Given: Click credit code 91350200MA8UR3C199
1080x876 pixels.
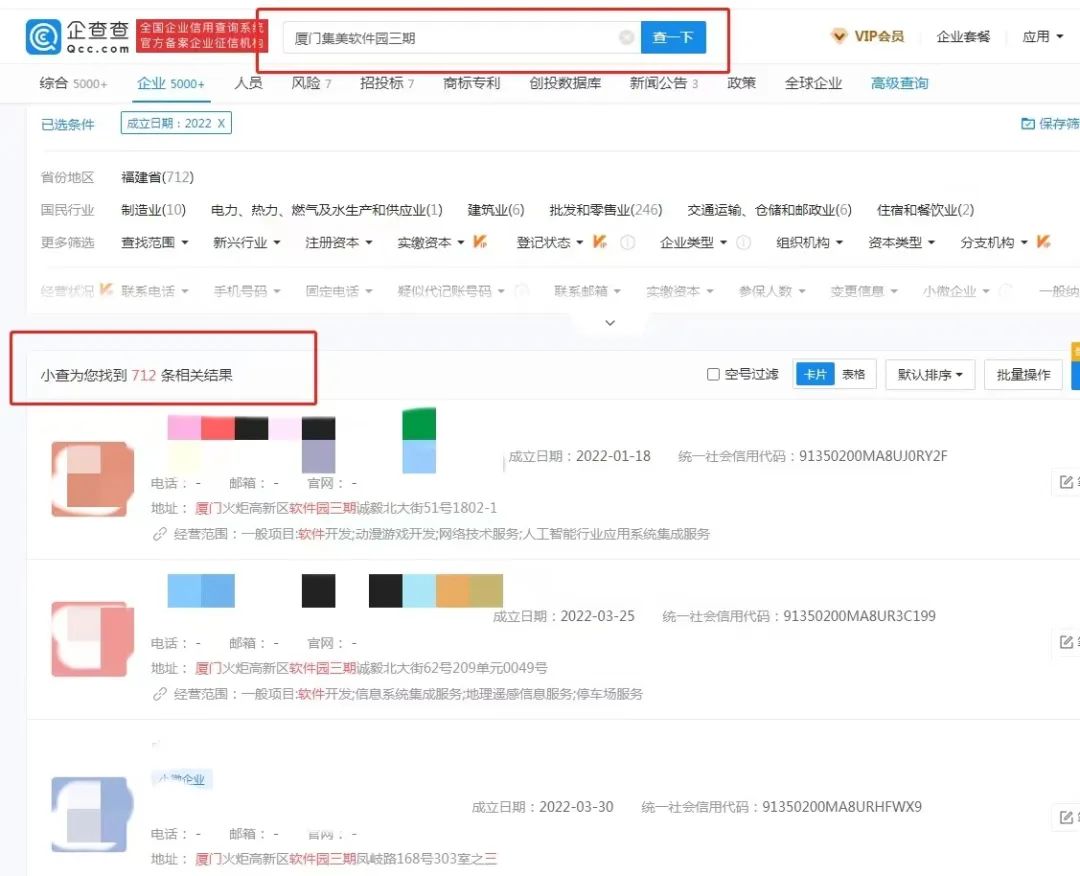Looking at the screenshot, I should (x=860, y=616).
